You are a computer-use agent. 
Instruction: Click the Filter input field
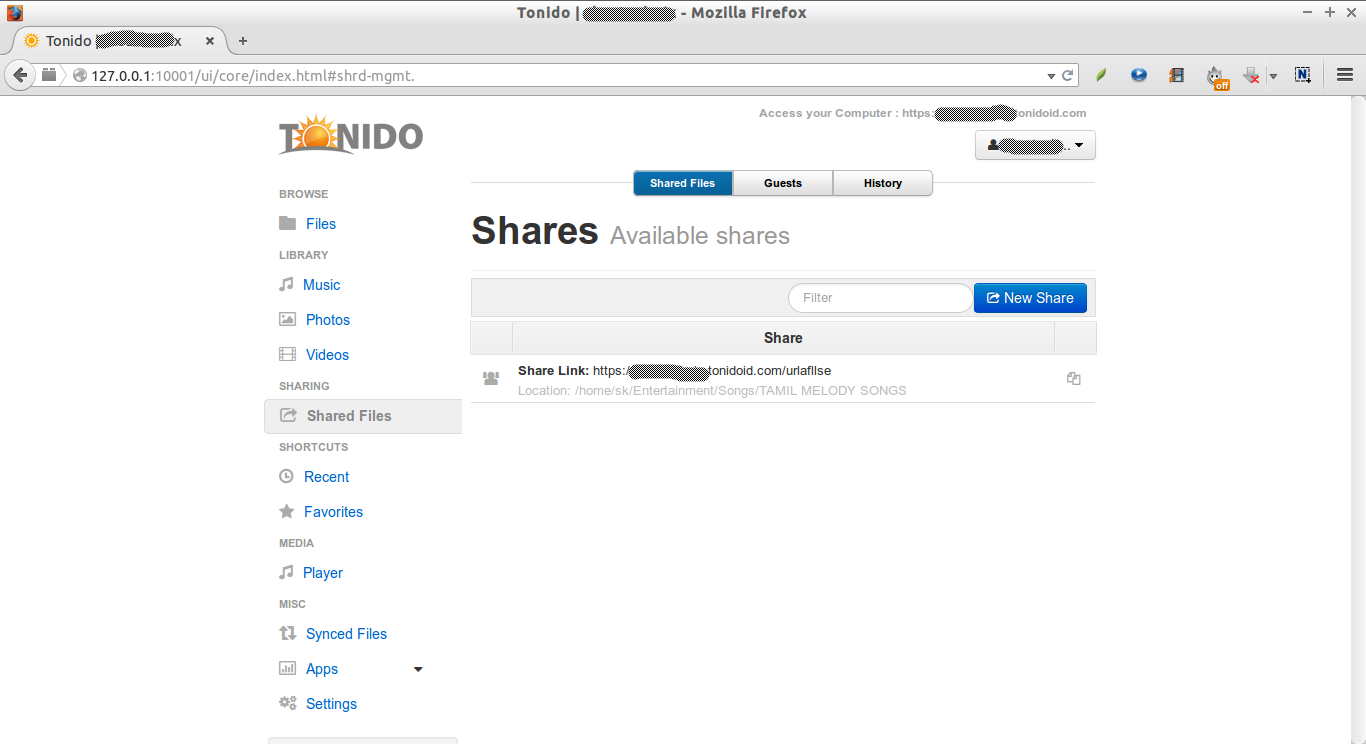[x=880, y=298]
